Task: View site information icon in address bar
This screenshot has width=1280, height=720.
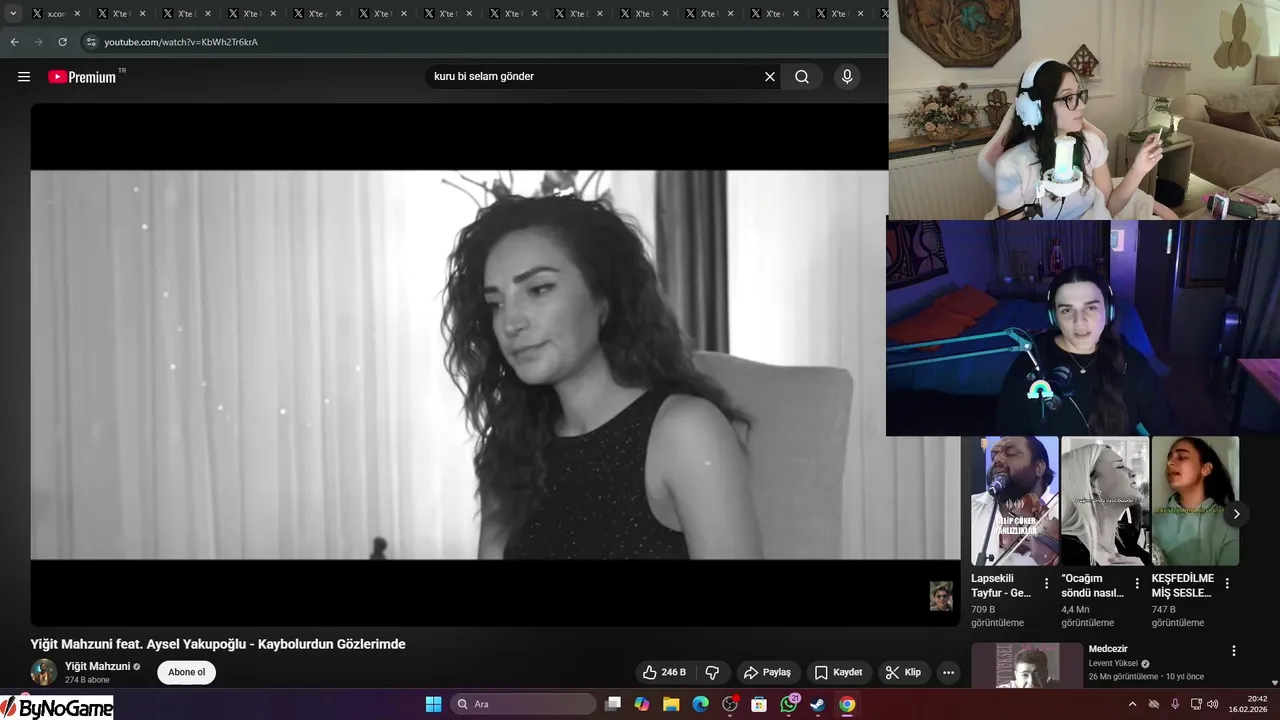Action: click(91, 42)
